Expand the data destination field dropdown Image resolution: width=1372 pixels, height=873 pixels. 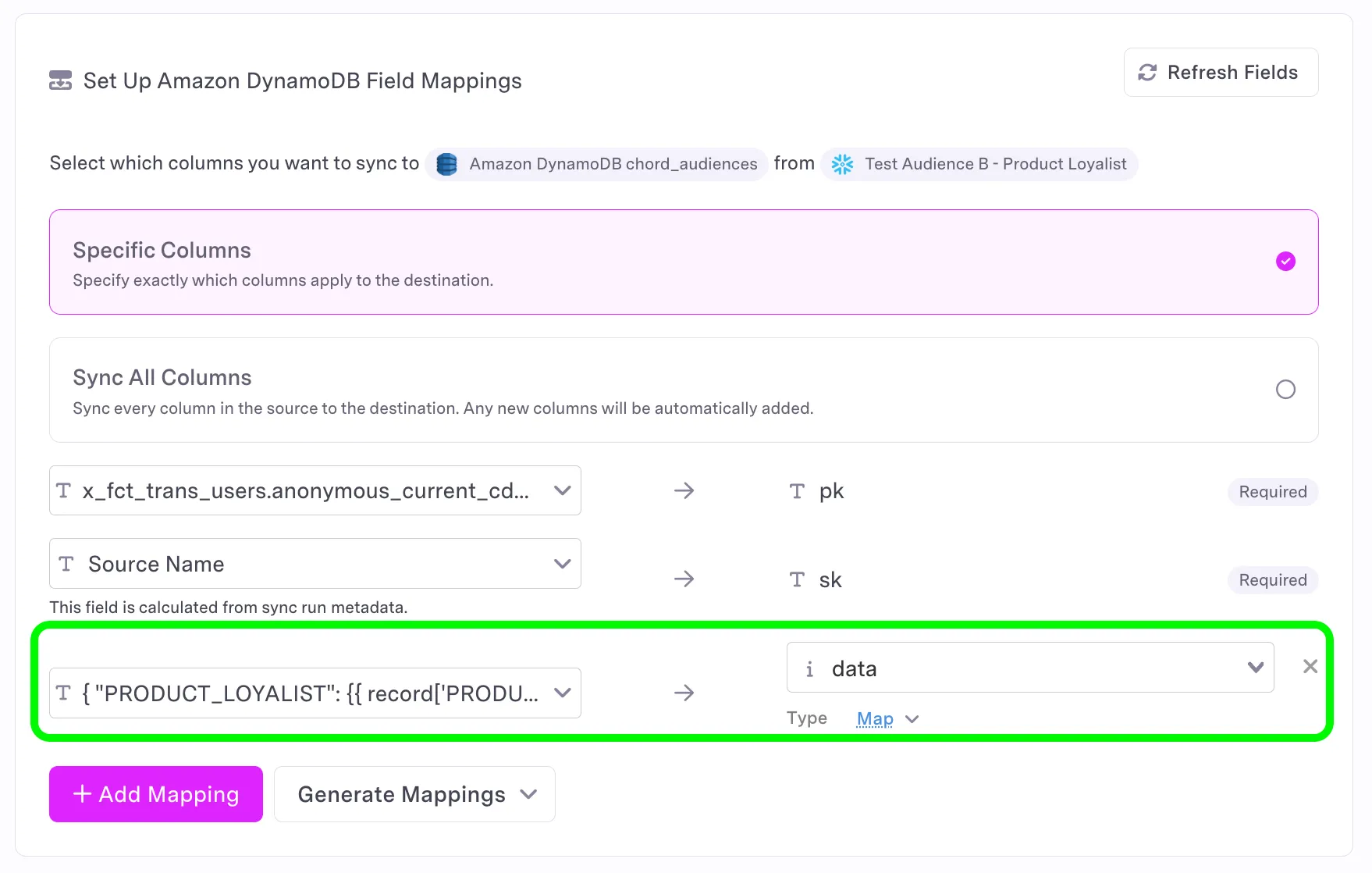tap(1030, 668)
